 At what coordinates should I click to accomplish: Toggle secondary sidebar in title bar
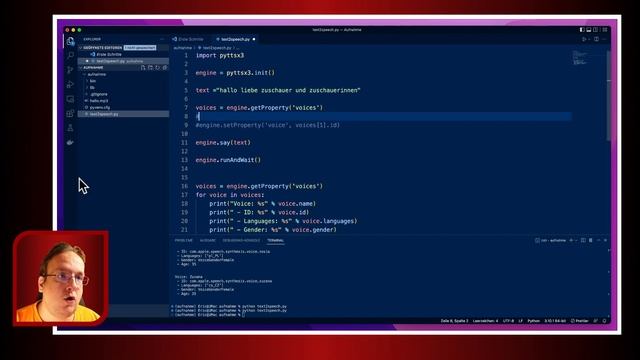tap(596, 30)
